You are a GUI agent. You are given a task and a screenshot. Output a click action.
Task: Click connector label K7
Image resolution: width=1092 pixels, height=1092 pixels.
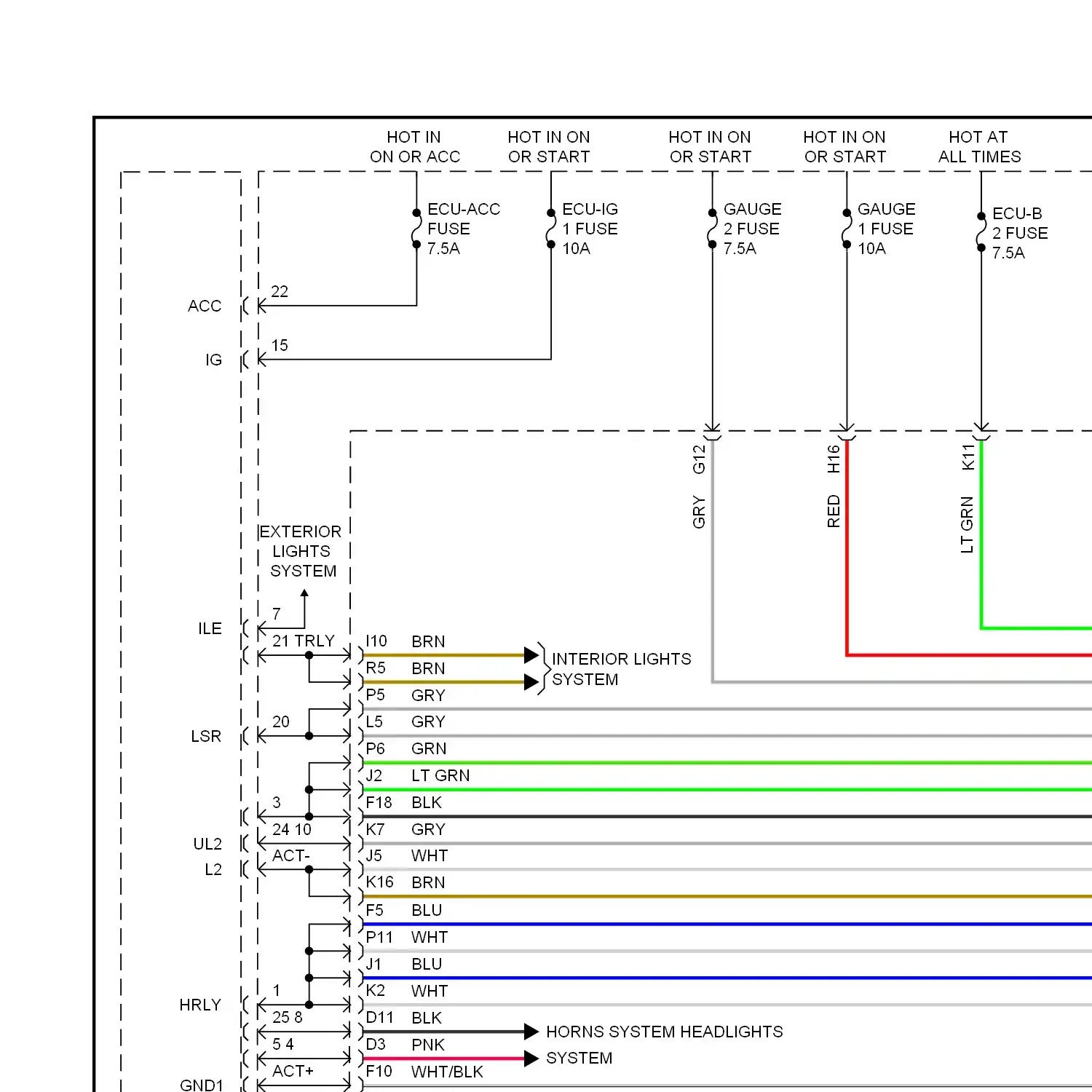click(376, 829)
